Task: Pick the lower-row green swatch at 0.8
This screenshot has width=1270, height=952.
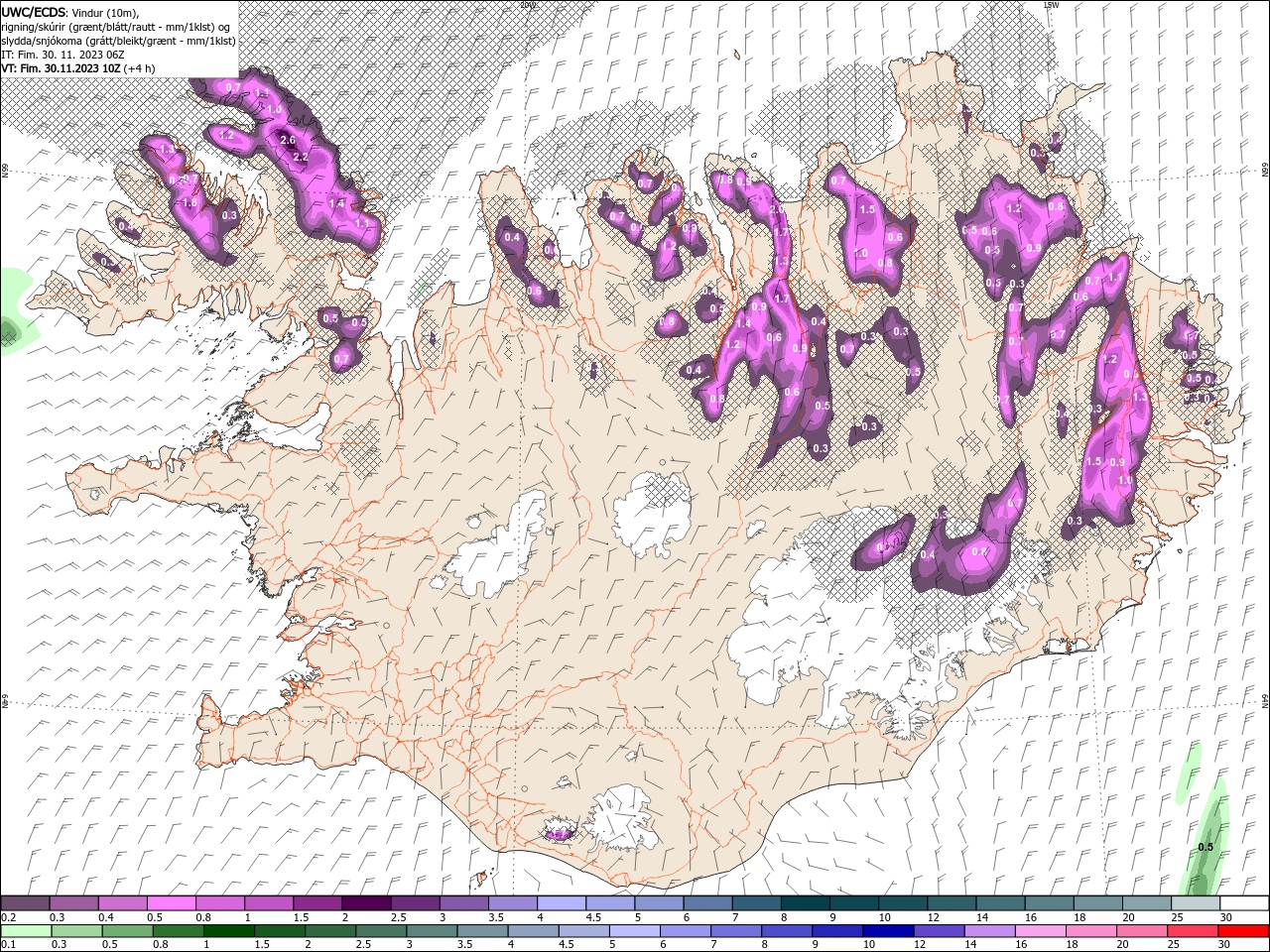Action: coord(178,931)
